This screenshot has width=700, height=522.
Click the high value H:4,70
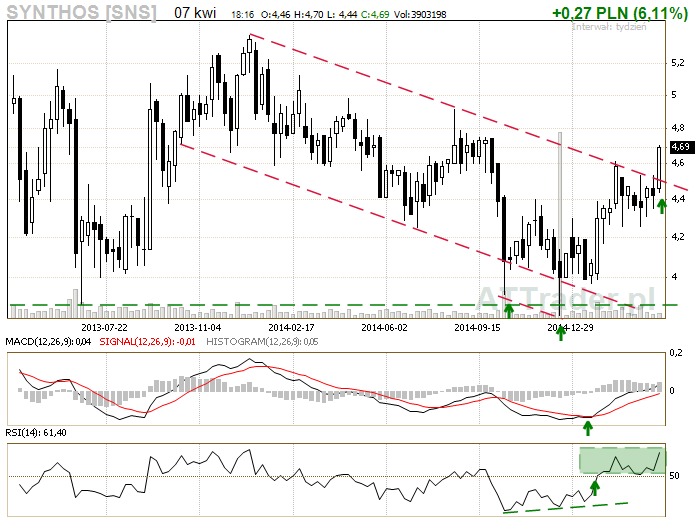[x=308, y=15]
